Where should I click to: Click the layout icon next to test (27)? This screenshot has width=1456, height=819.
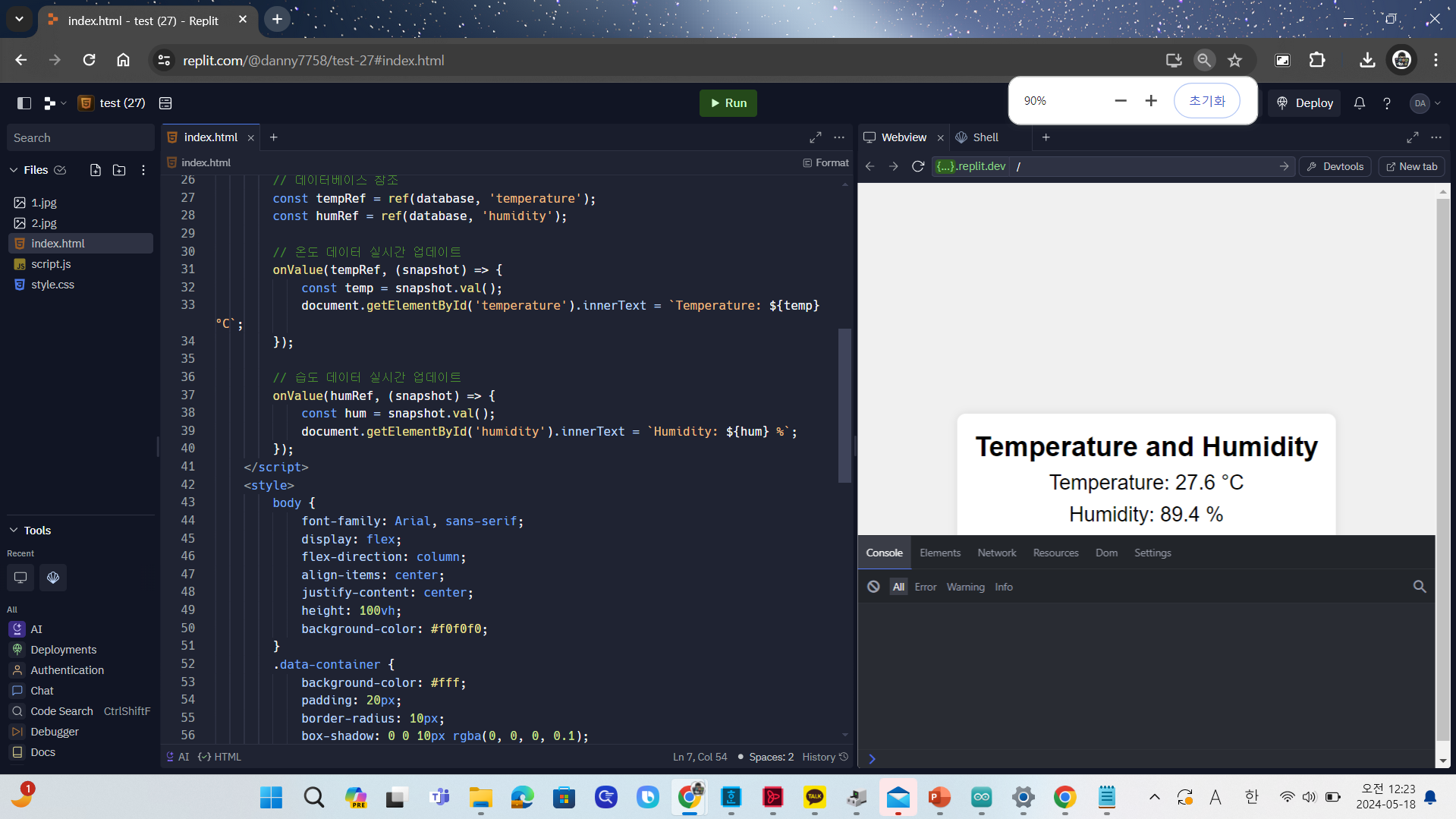click(165, 103)
